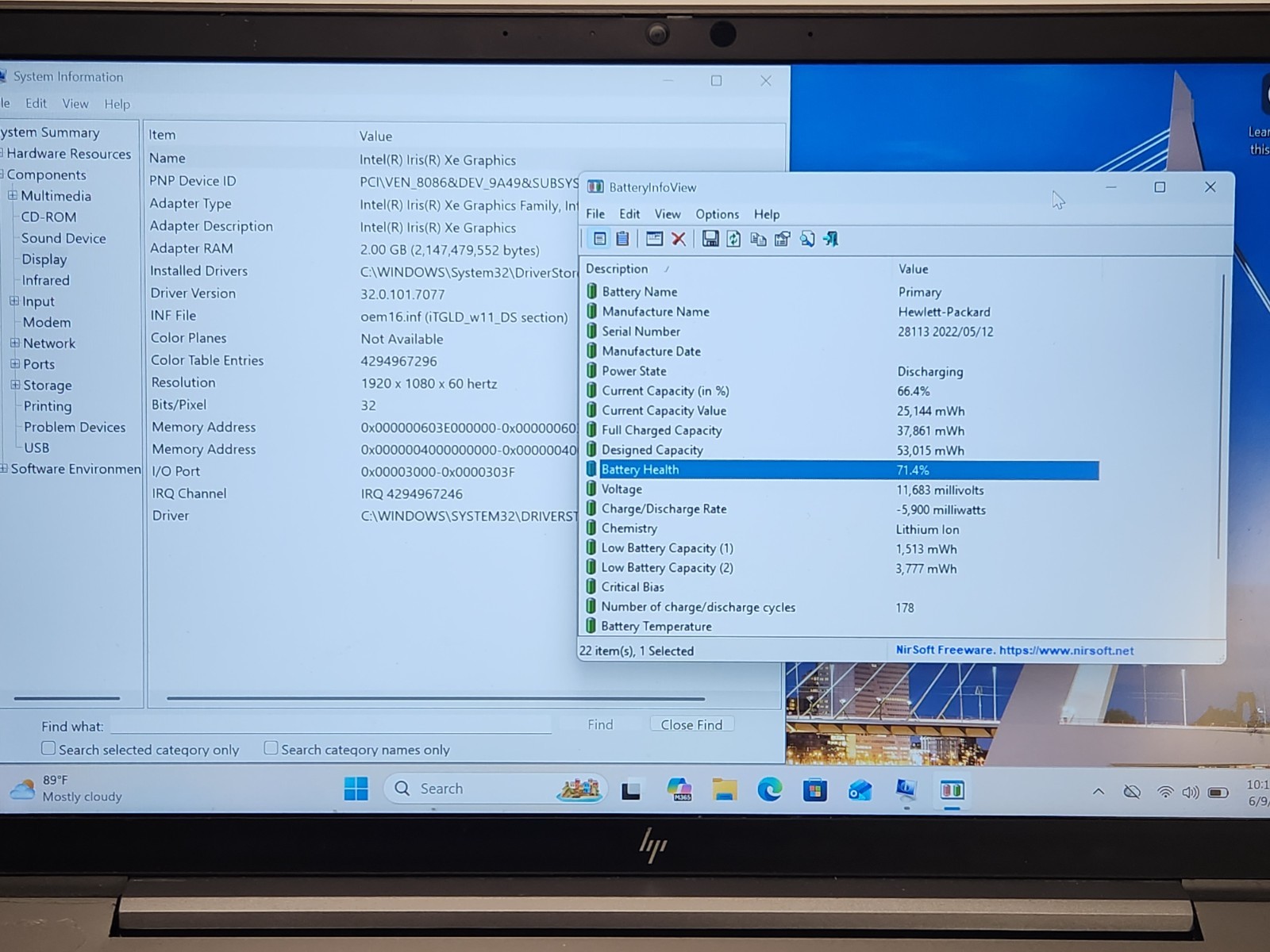Sort by Description column header
Image resolution: width=1270 pixels, height=952 pixels.
tap(617, 269)
